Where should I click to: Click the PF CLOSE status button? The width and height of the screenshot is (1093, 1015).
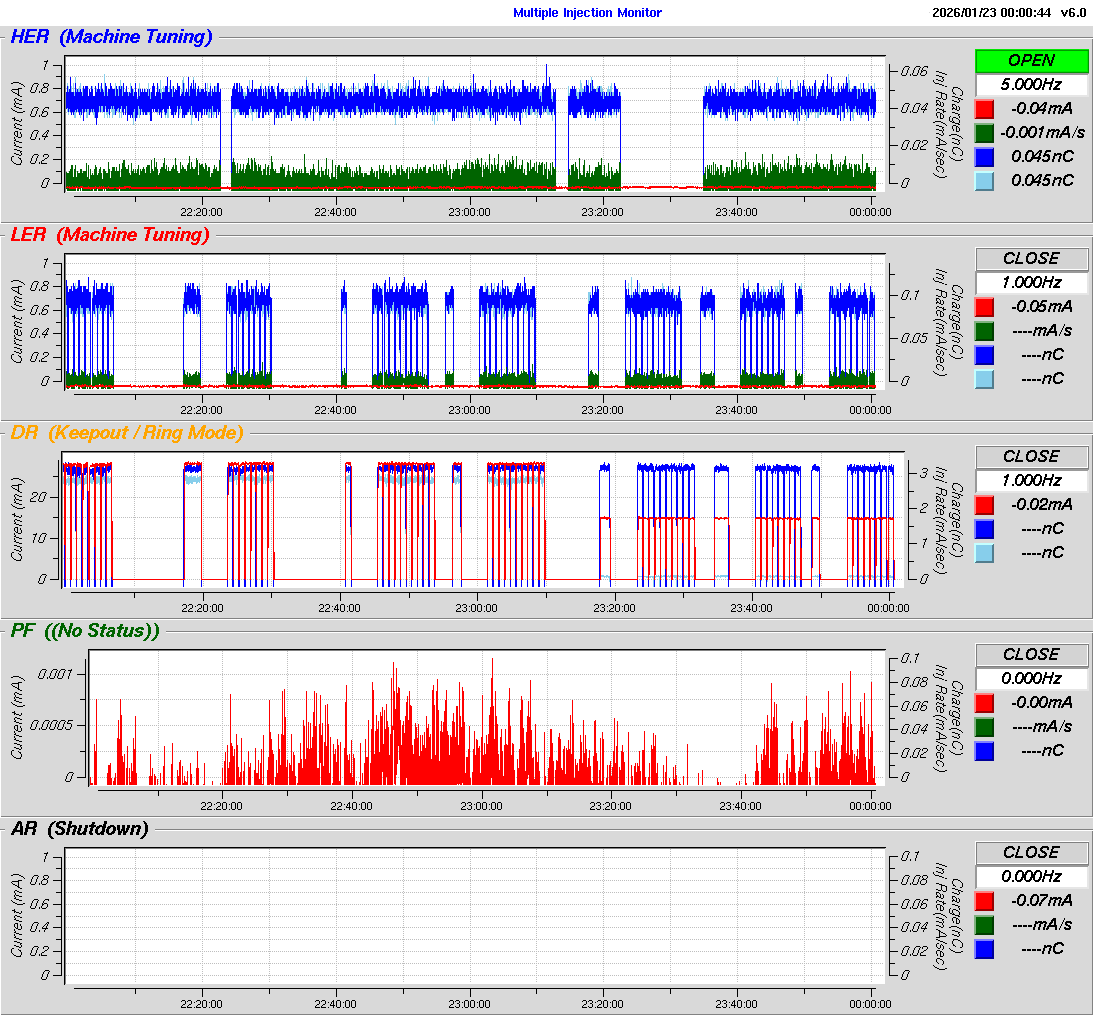pyautogui.click(x=1031, y=655)
